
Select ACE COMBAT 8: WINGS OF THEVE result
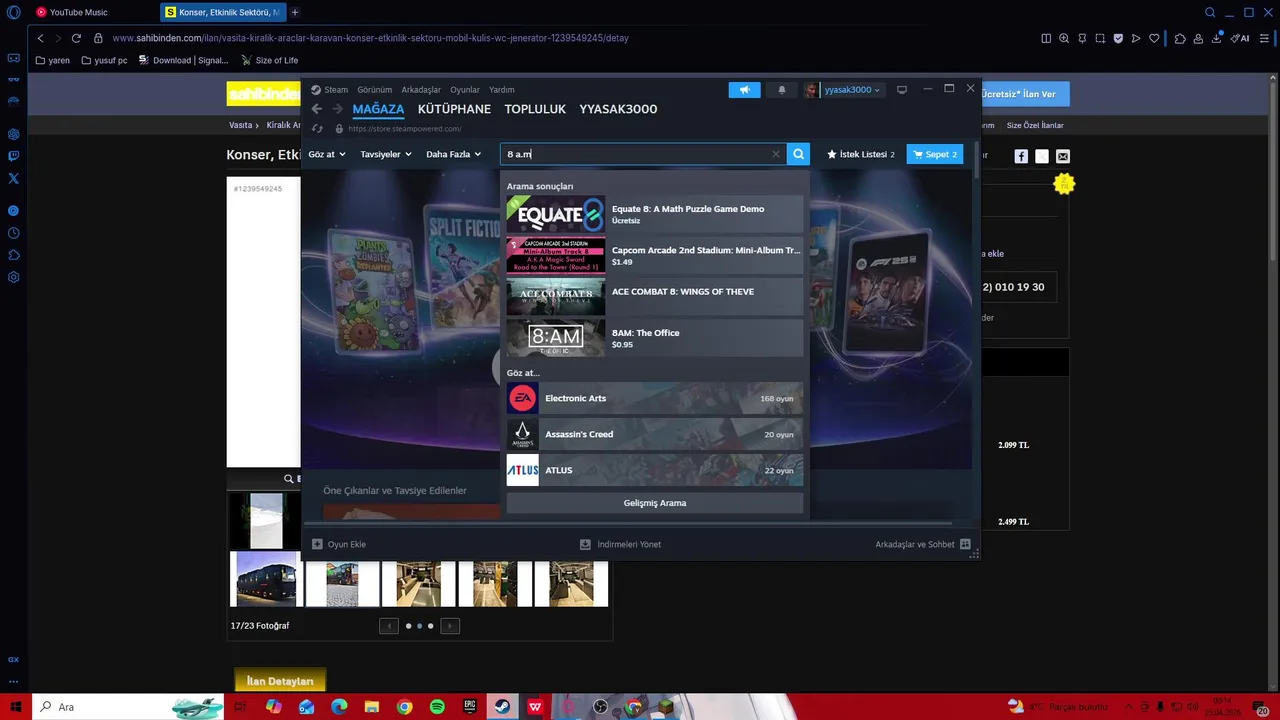655,297
